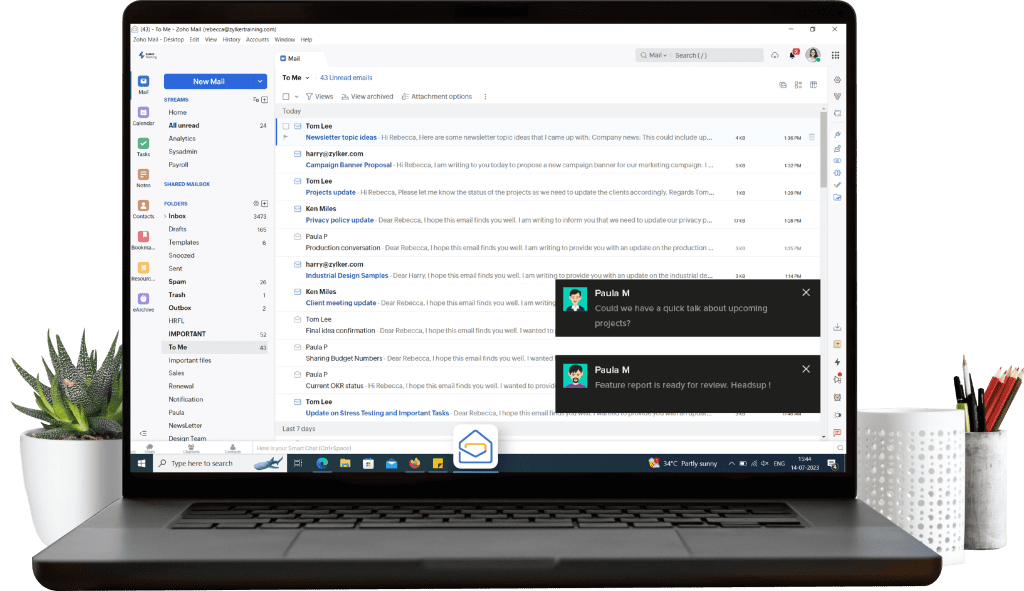
Task: Open the Accounts menu
Action: 257,38
